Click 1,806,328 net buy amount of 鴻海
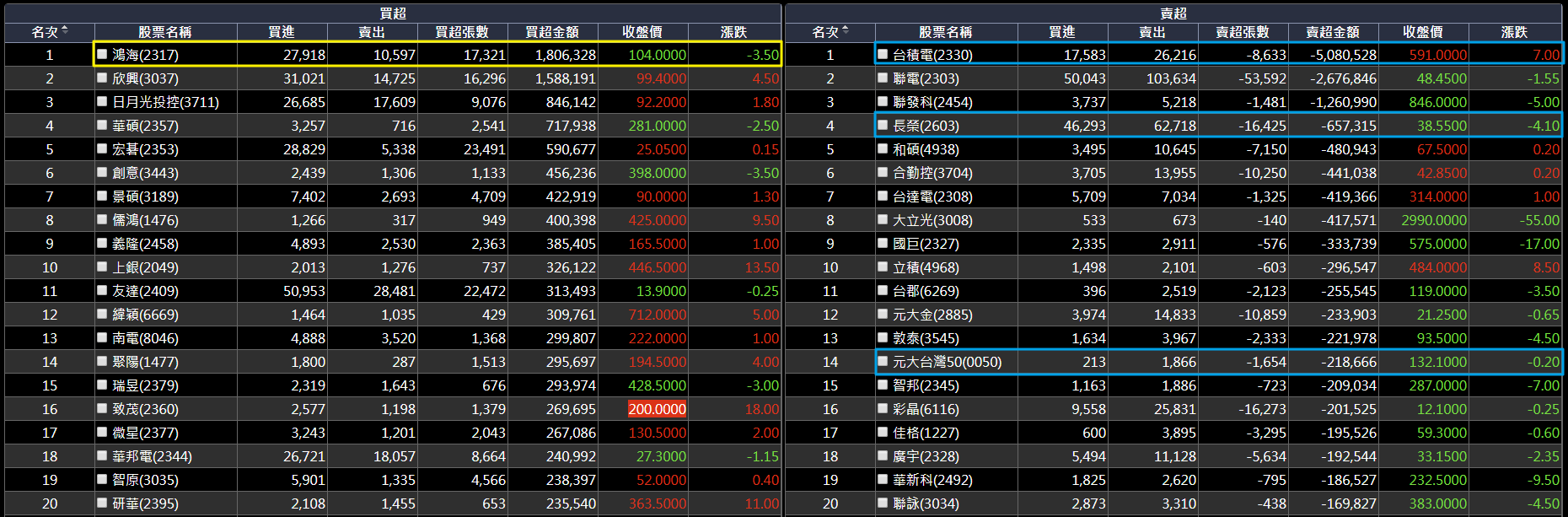The width and height of the screenshot is (1568, 517). point(566,55)
